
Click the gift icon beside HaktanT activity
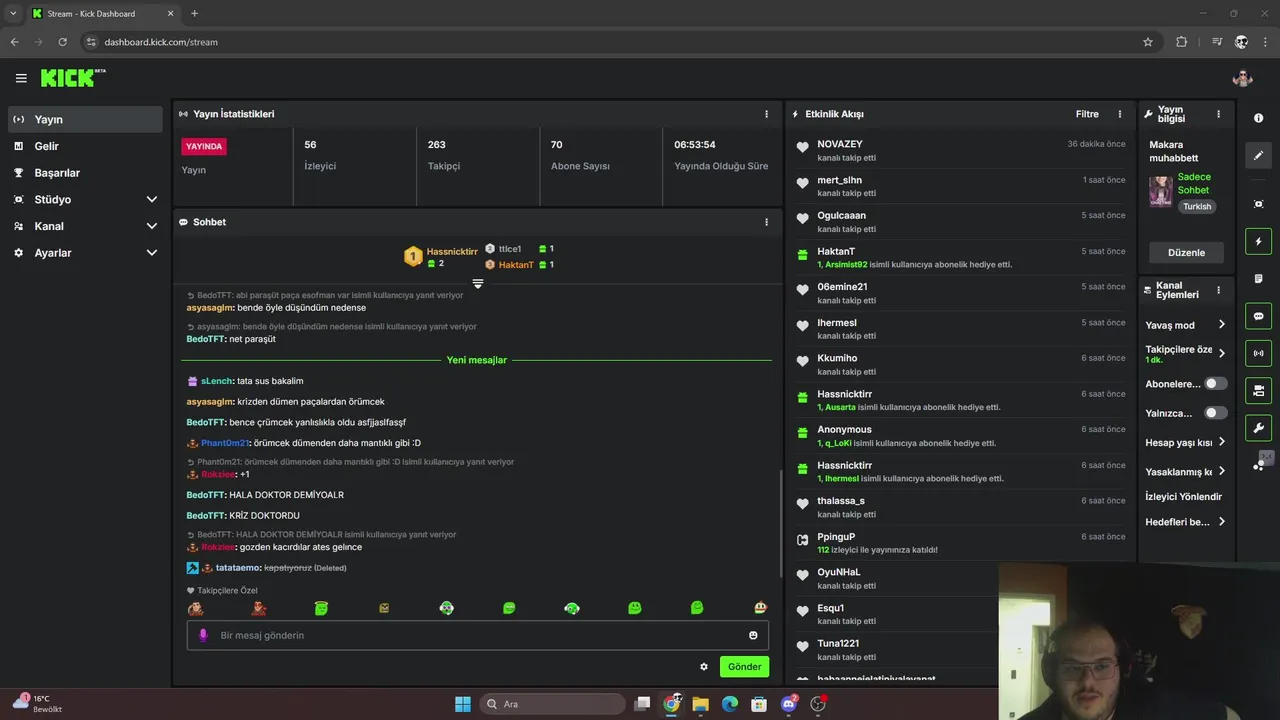coord(802,255)
